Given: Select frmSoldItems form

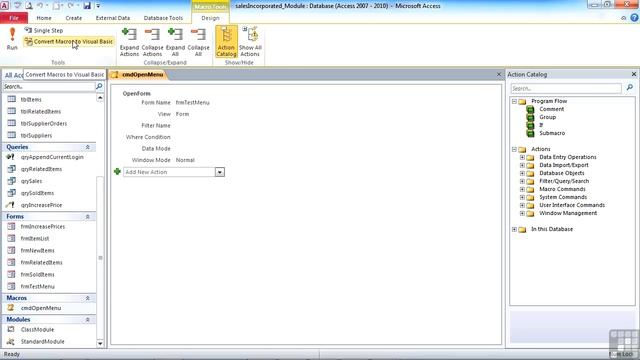Looking at the screenshot, I should [x=38, y=274].
